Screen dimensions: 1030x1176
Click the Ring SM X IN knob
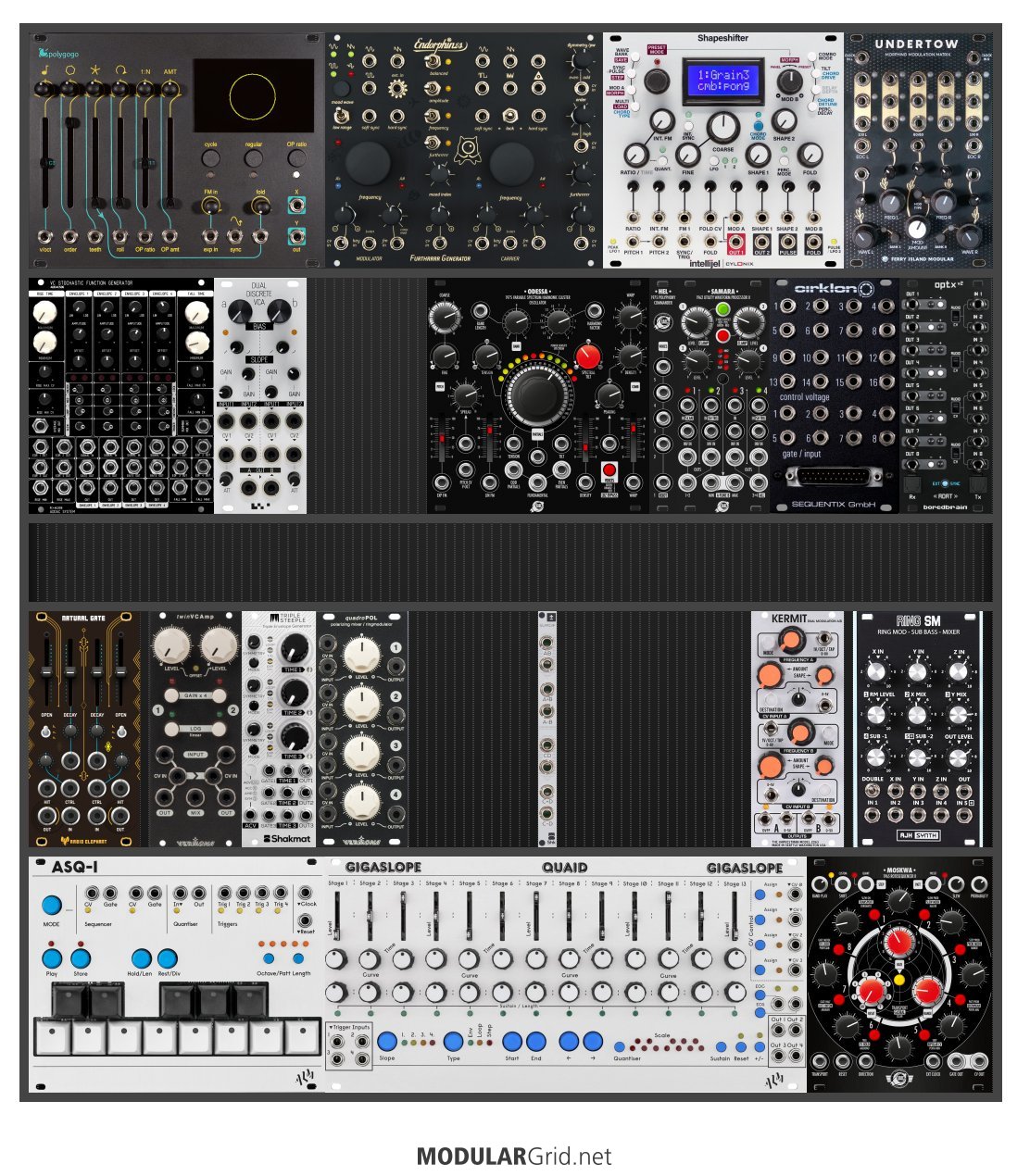click(877, 673)
